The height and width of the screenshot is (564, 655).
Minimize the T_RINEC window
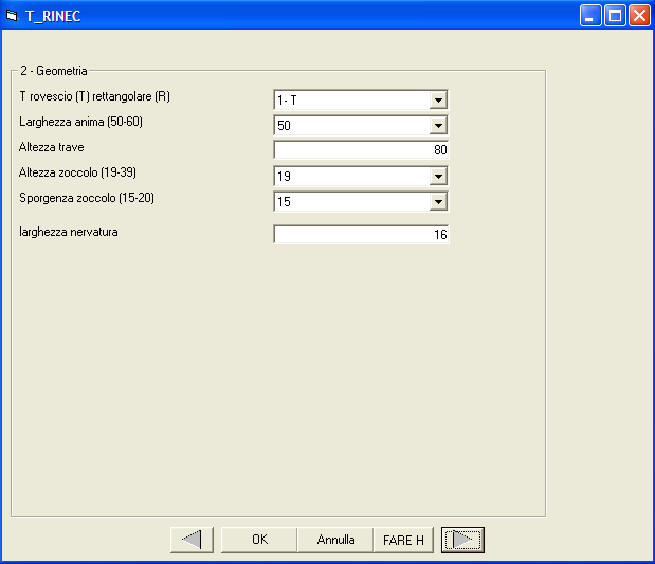pyautogui.click(x=592, y=15)
